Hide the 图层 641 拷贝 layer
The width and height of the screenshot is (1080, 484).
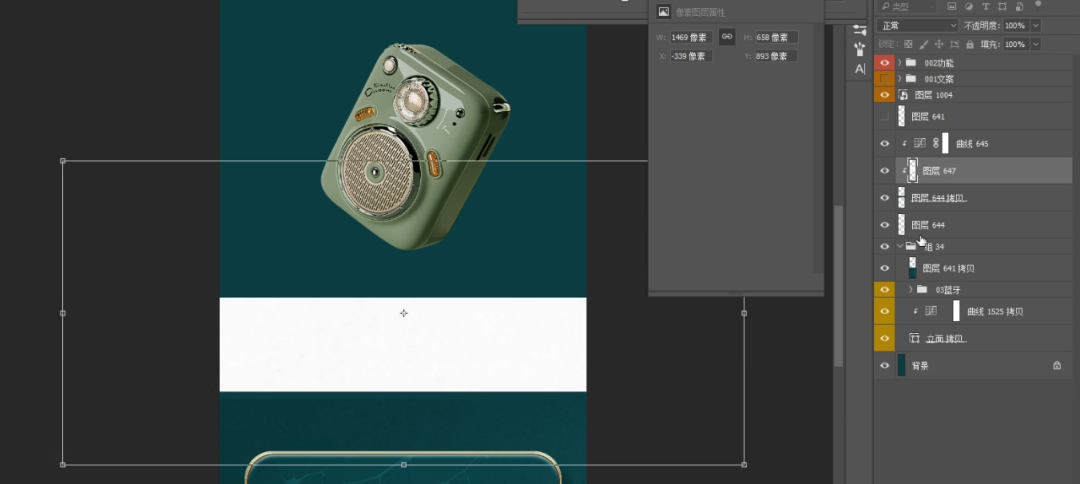point(884,268)
